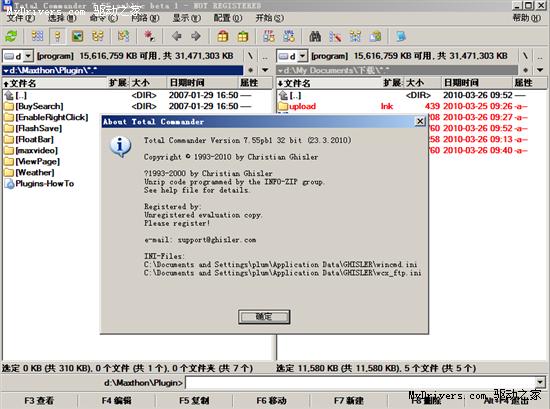Close the About Total Commander dialog
Image resolution: width=550 pixels, height=409 pixels.
[x=420, y=121]
